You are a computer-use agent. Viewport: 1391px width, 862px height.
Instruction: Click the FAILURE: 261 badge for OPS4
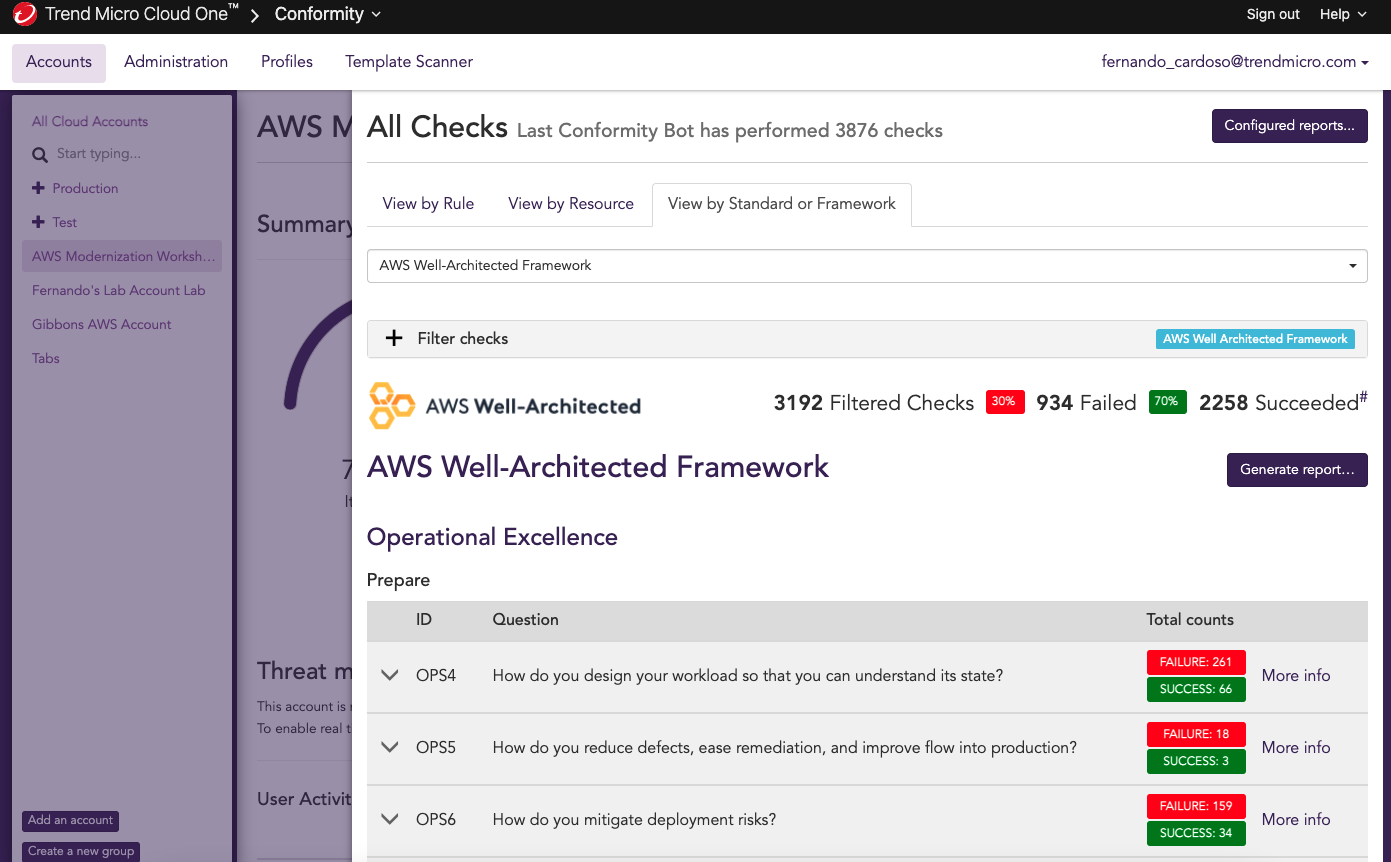(1195, 662)
